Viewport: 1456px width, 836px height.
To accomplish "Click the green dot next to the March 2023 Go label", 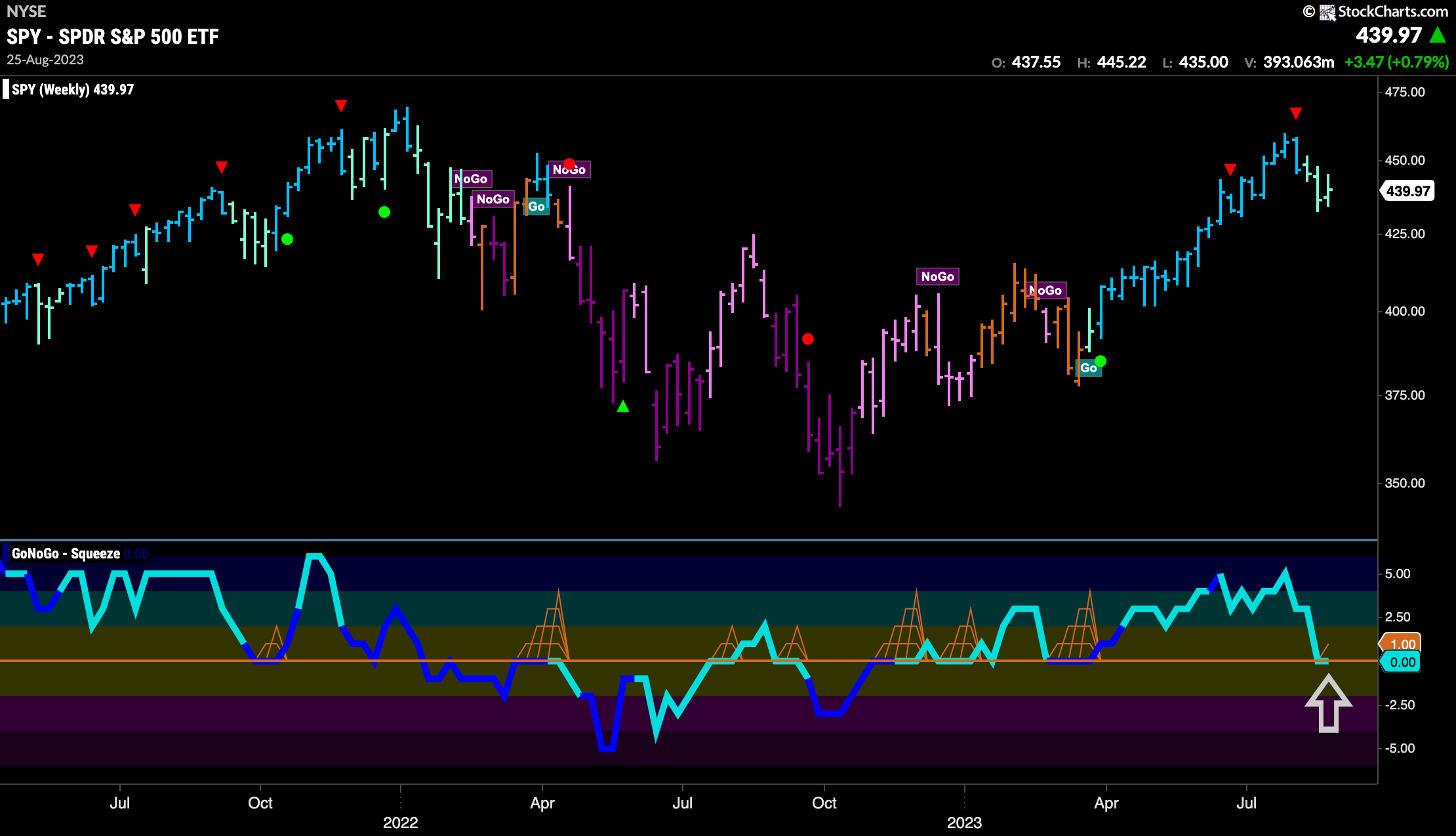I will [x=1101, y=361].
